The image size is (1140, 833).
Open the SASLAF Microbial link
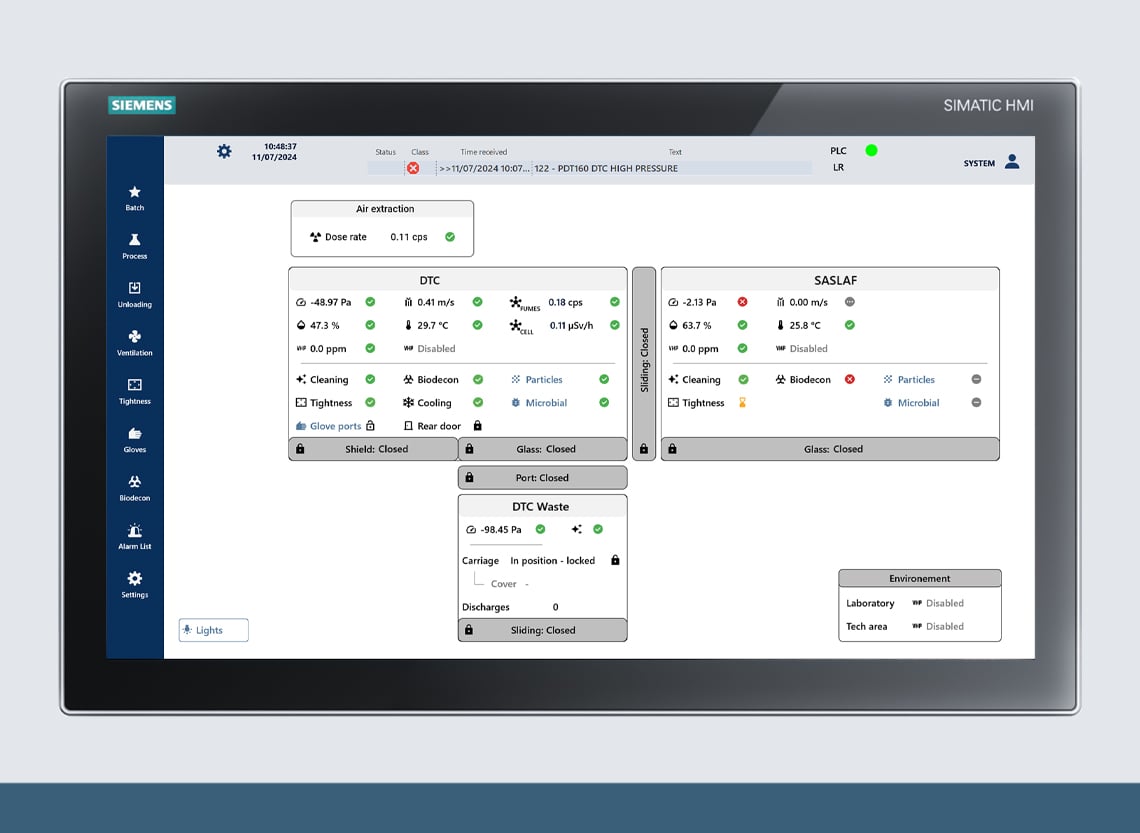[918, 403]
